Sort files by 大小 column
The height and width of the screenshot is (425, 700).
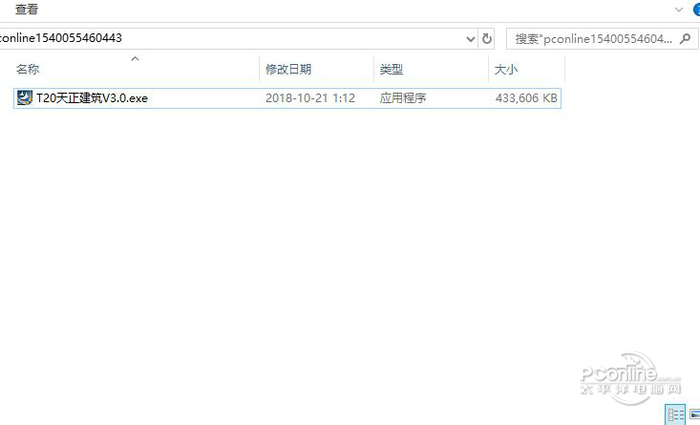point(506,69)
